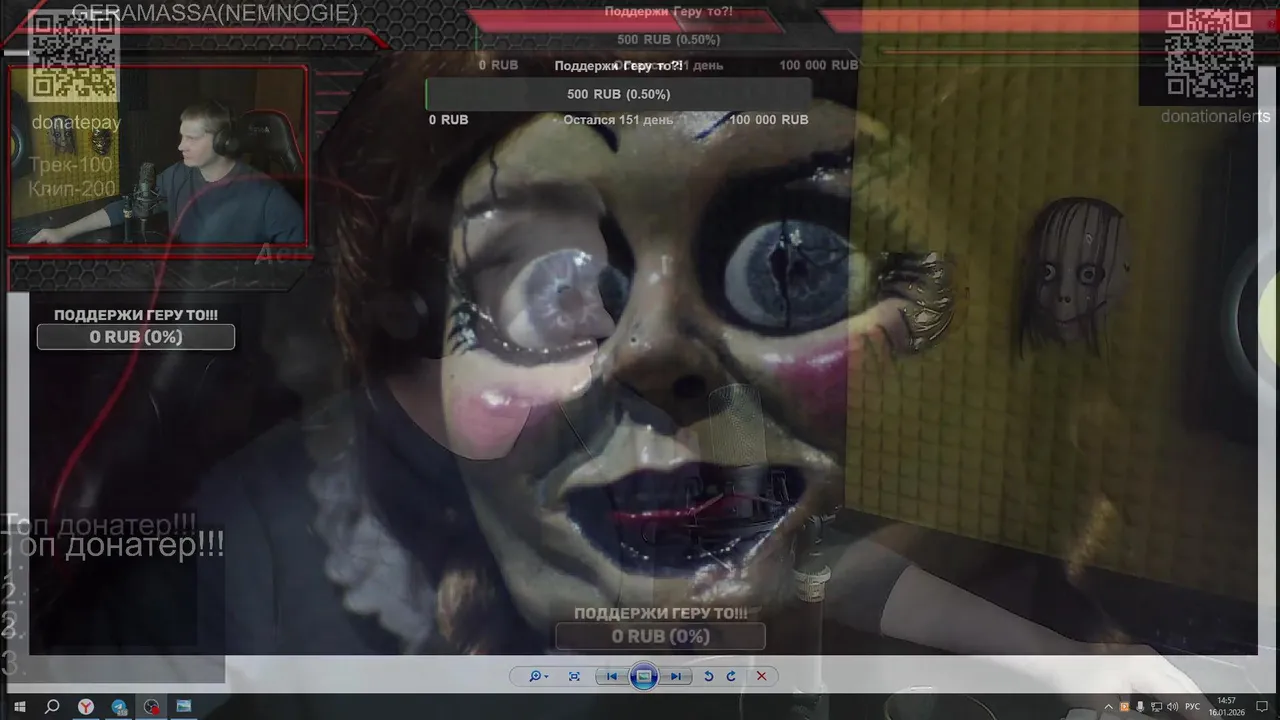Image resolution: width=1280 pixels, height=720 pixels.
Task: Show hidden tray icons chevron
Action: (1108, 707)
